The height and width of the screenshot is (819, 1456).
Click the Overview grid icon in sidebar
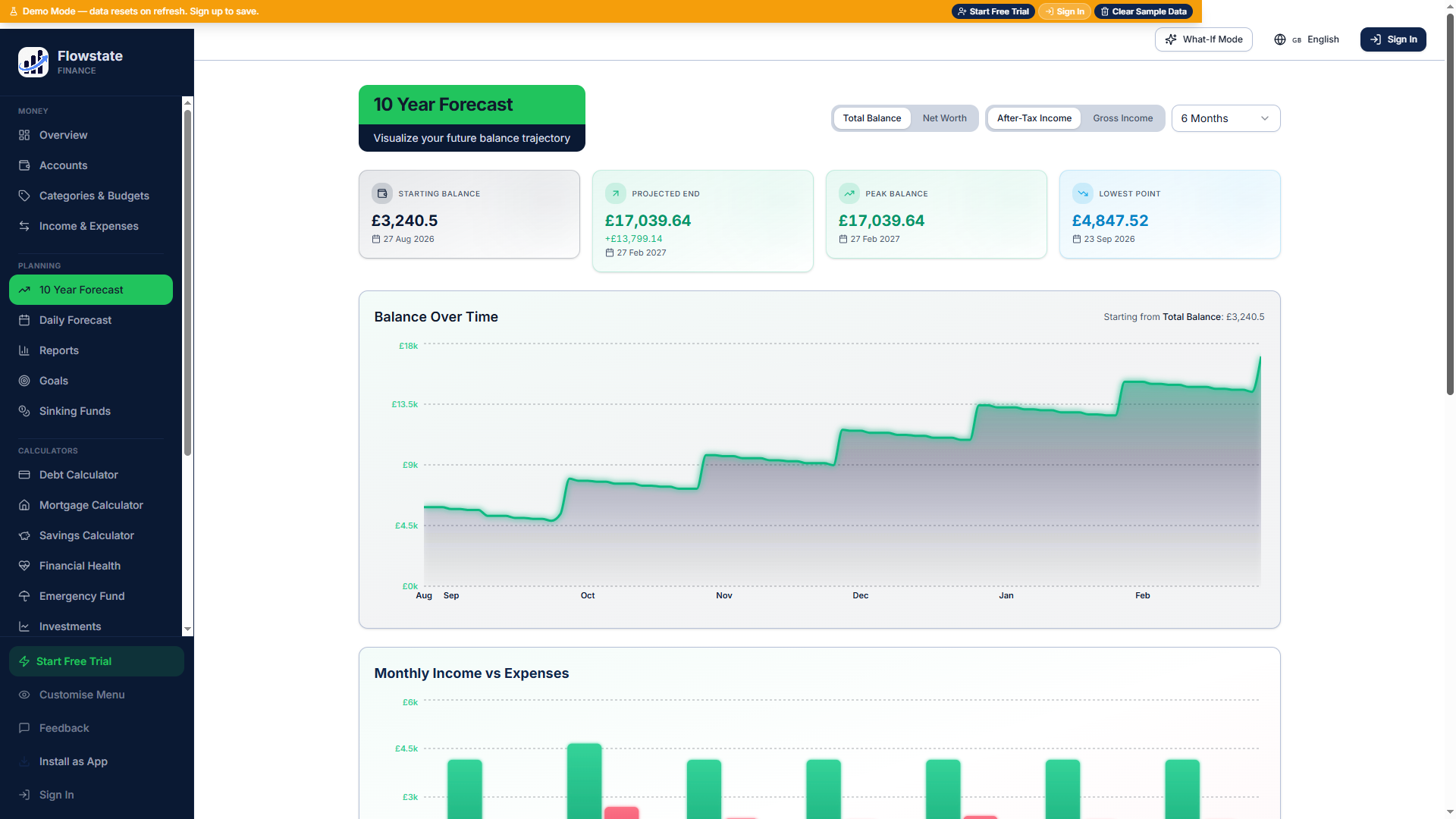coord(24,135)
